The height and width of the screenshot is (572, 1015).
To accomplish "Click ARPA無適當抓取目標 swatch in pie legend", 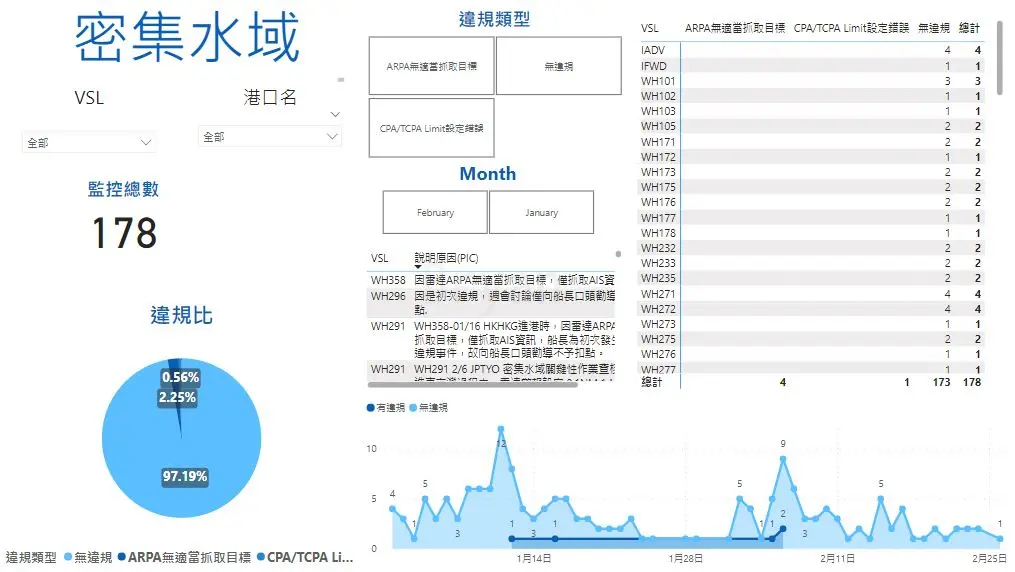I will click(x=122, y=557).
